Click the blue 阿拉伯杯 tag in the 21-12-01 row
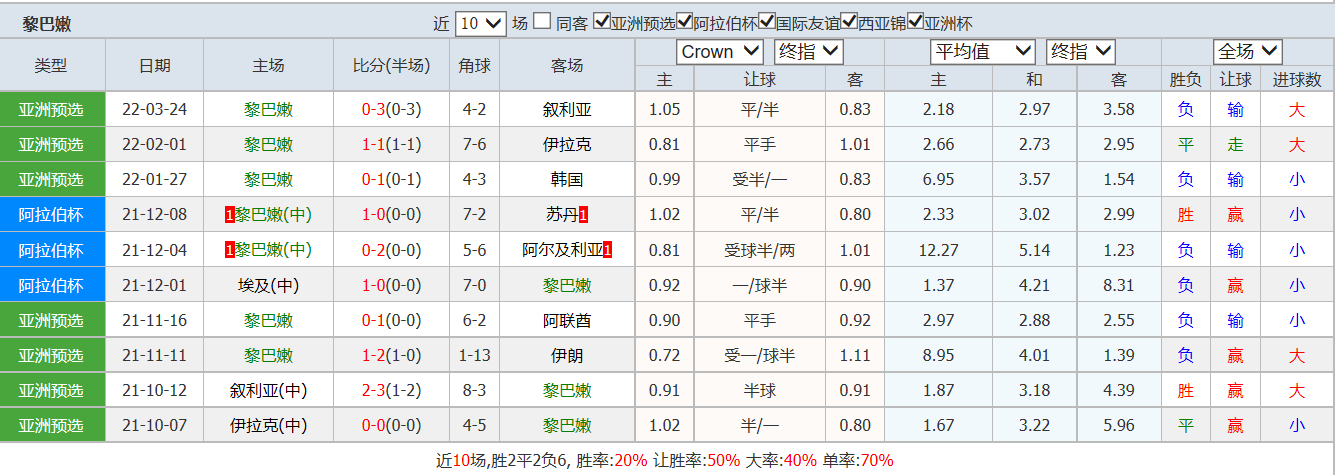This screenshot has width=1335, height=475. [x=52, y=285]
